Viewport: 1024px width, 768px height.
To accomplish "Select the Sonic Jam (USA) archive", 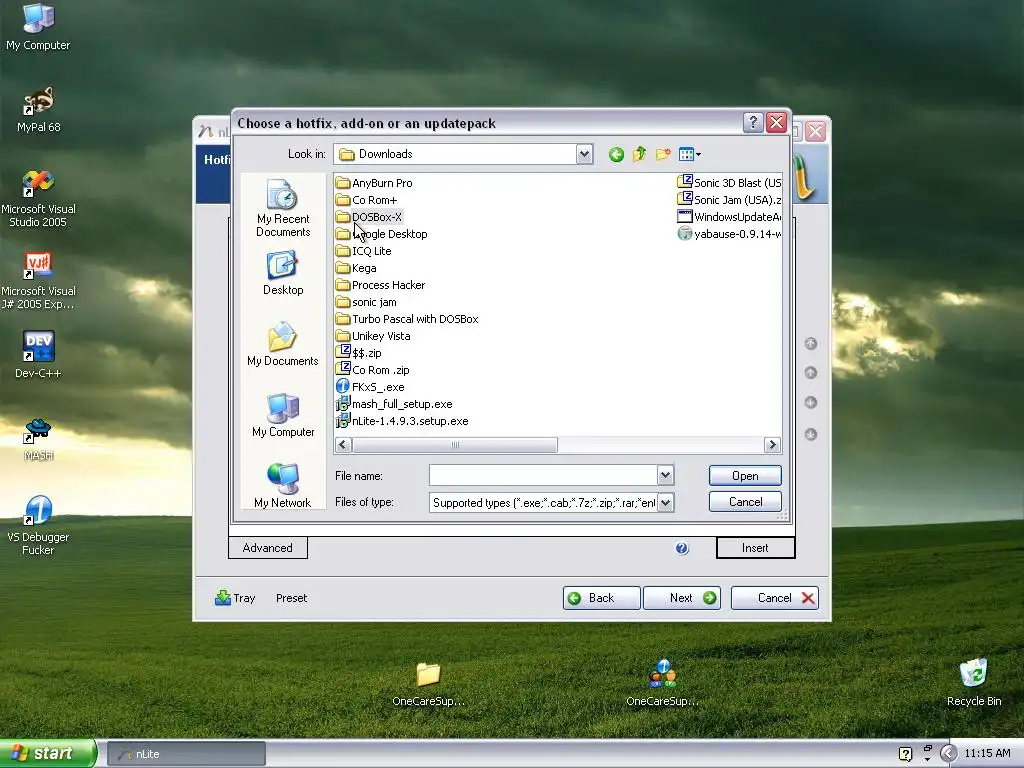I will (729, 200).
